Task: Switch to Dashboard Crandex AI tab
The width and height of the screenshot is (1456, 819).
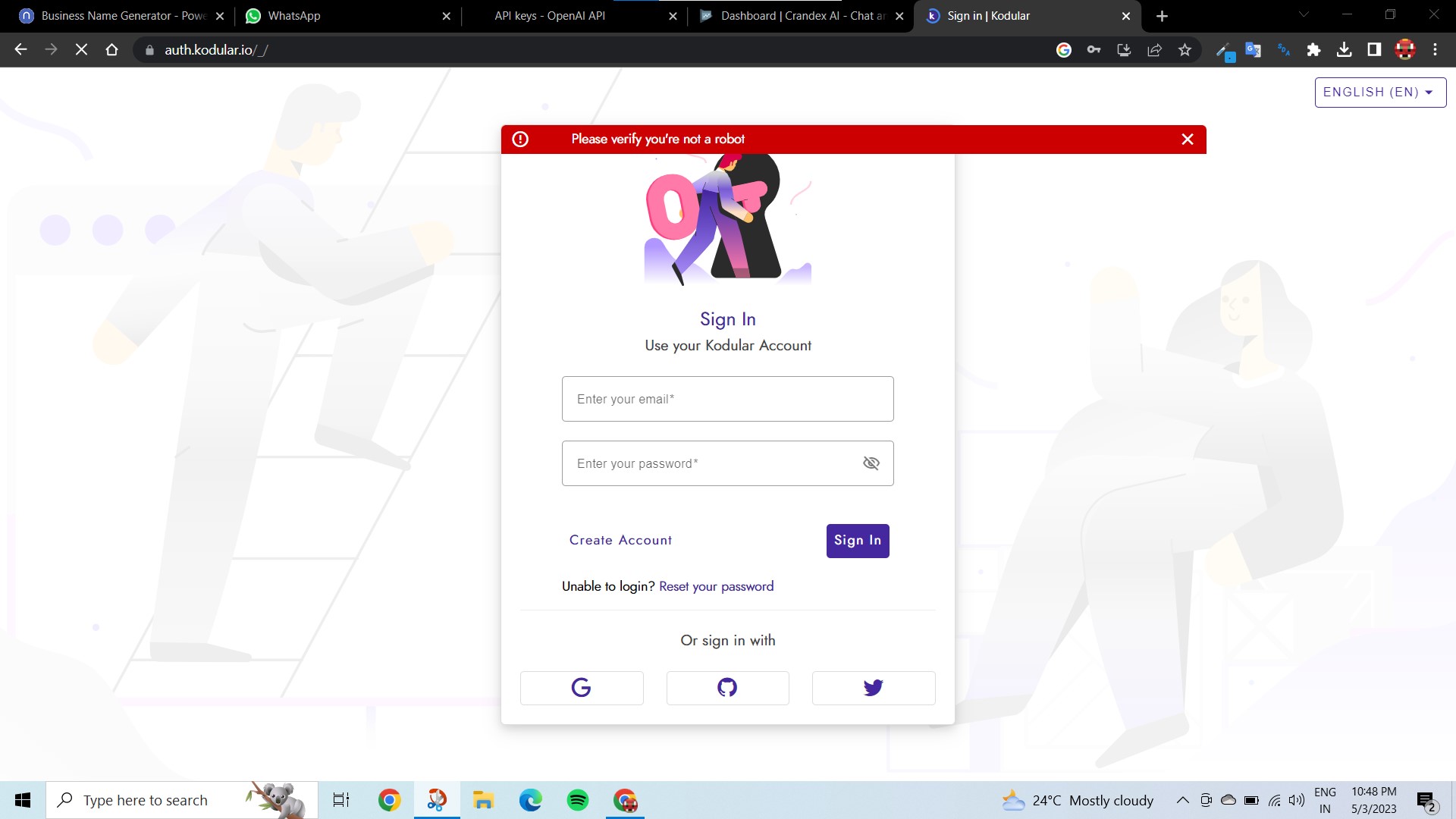Action: (800, 16)
